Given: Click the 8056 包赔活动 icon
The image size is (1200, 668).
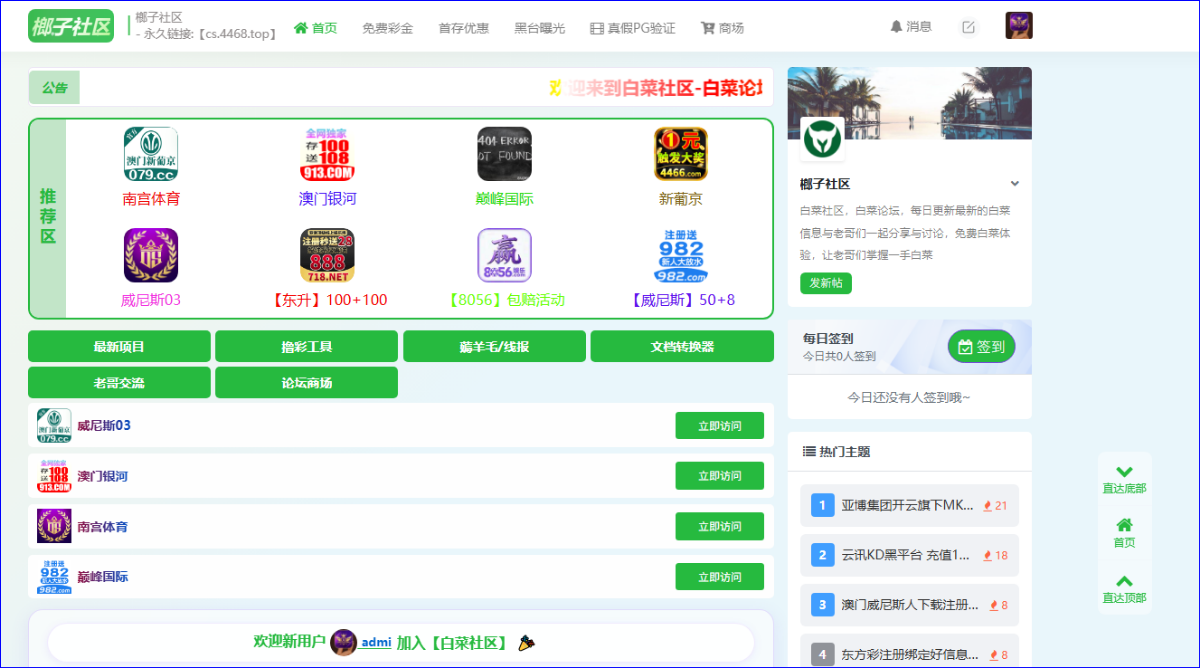Looking at the screenshot, I should pyautogui.click(x=504, y=255).
